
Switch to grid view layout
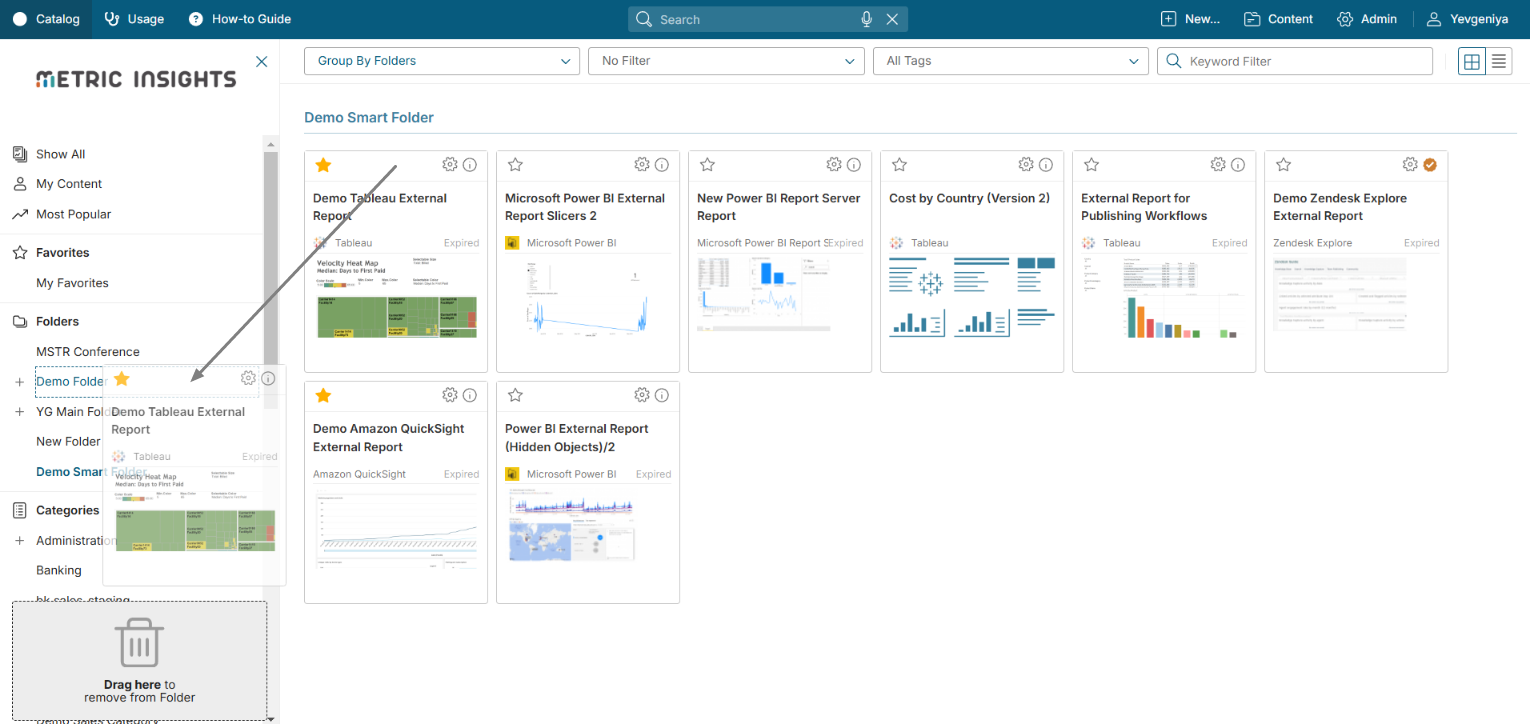click(1471, 61)
